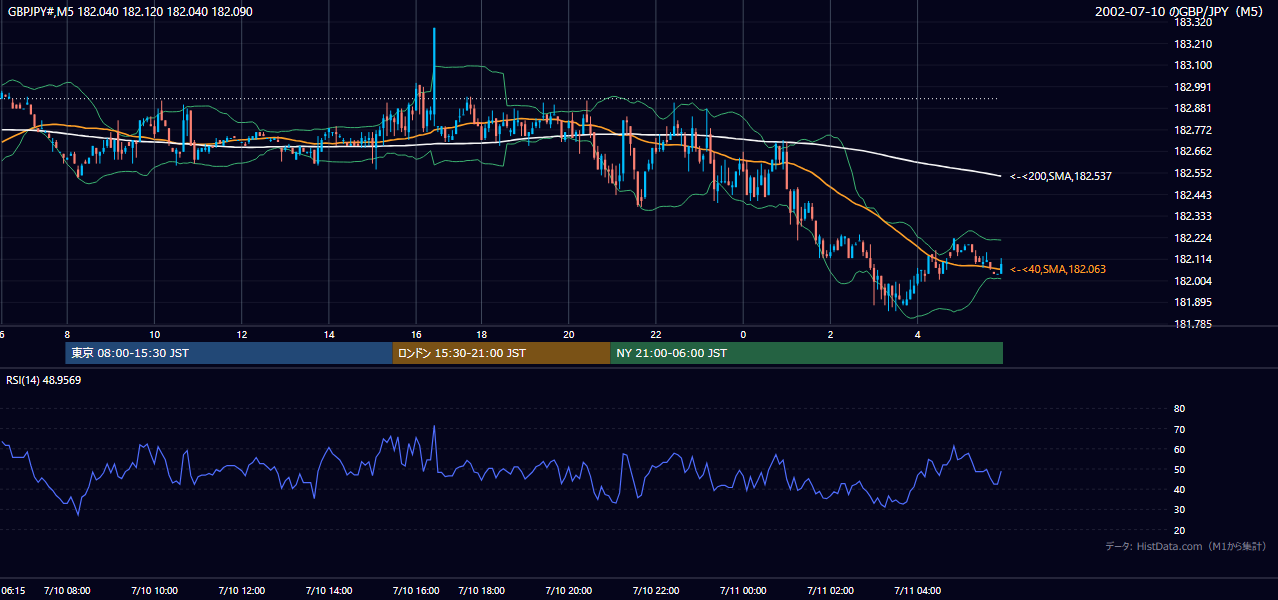Click hour label 16 under price chart
The image size is (1278, 600).
416,335
